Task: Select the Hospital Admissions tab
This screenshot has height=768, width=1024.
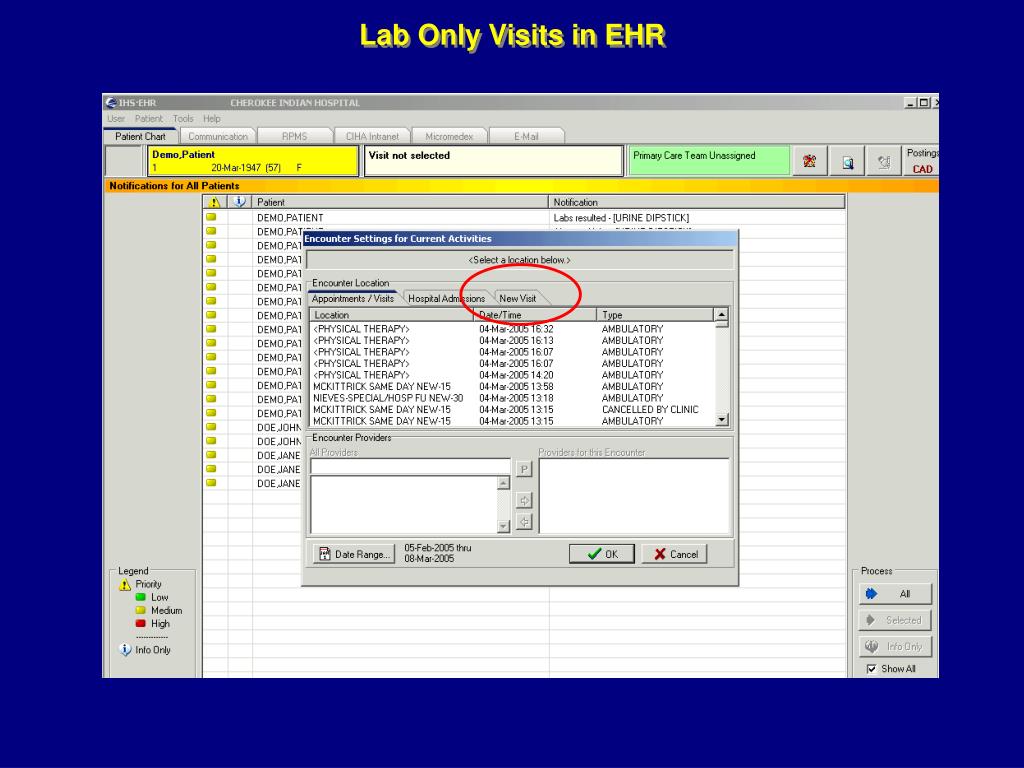Action: pos(446,298)
